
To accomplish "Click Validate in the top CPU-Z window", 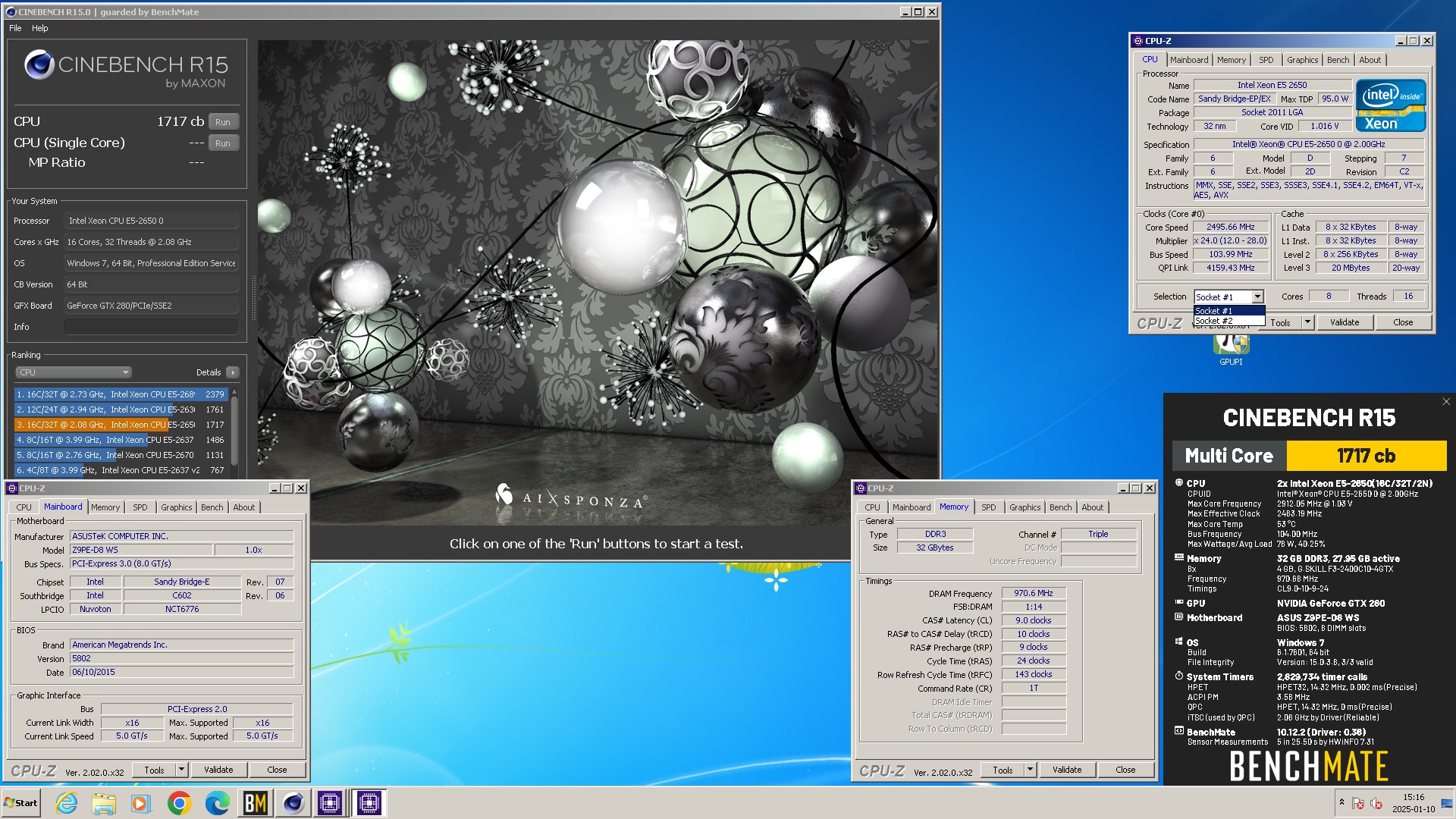I will pyautogui.click(x=1345, y=322).
